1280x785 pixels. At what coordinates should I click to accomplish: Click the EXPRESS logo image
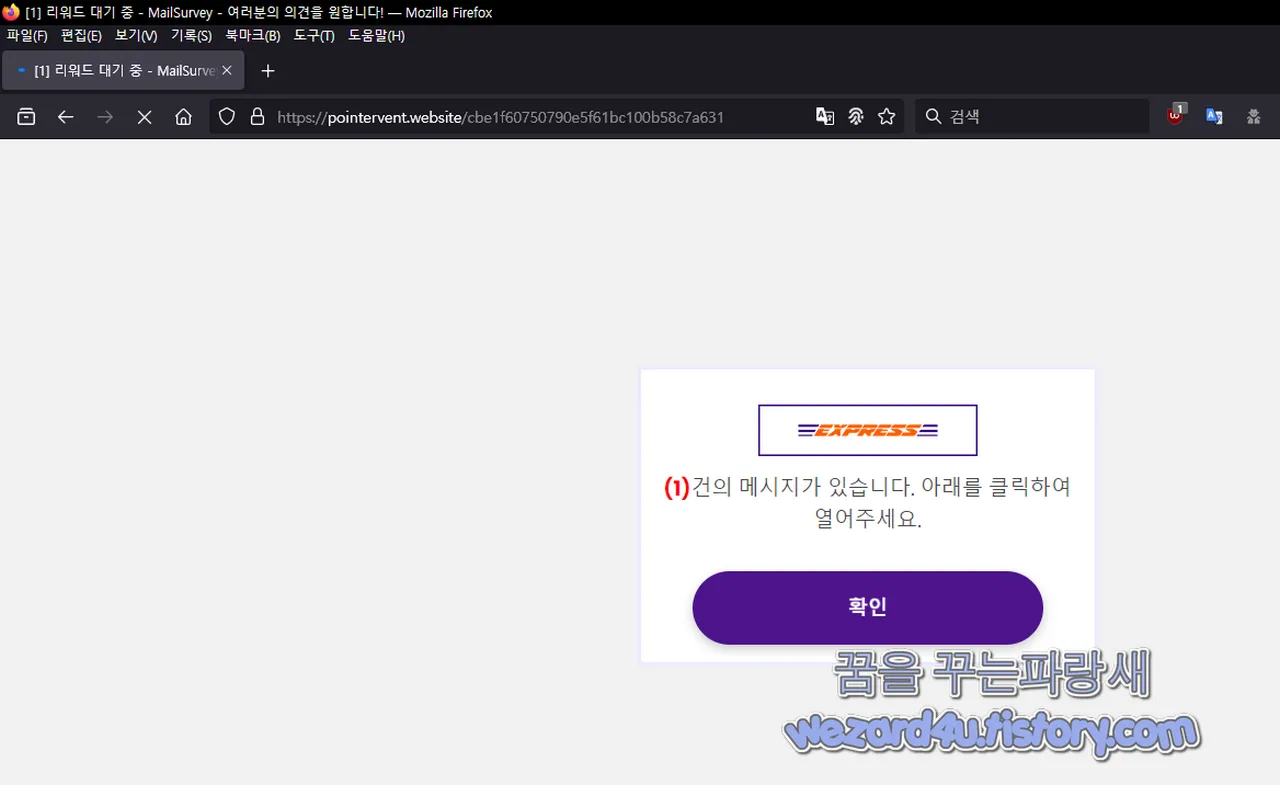coord(867,430)
